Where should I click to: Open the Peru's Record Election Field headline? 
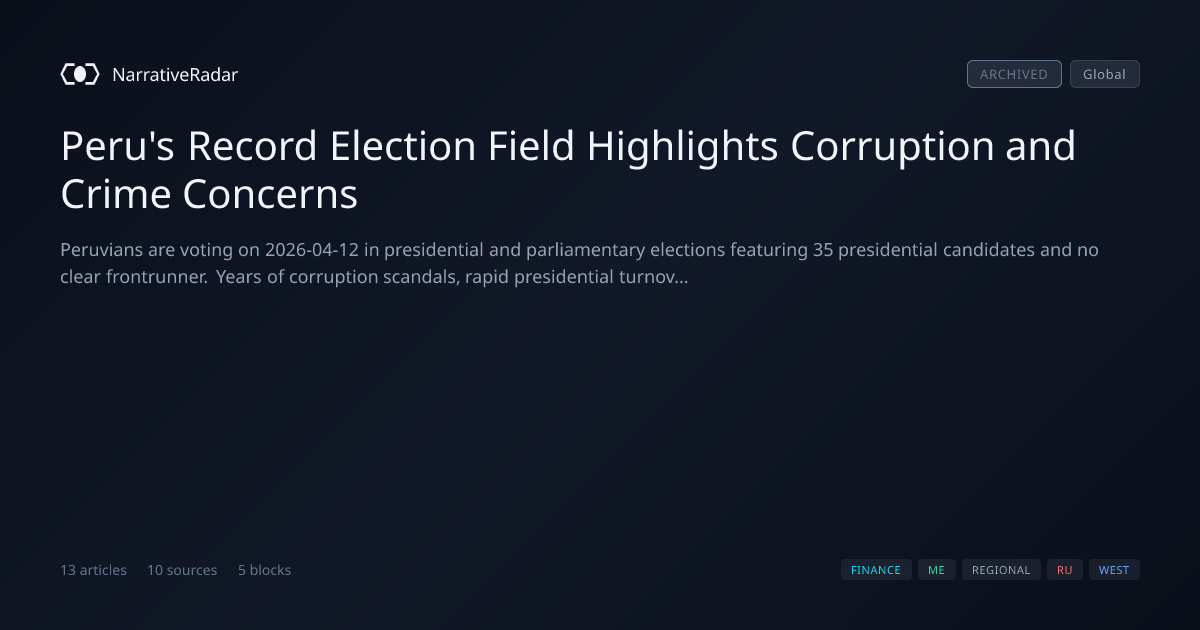pos(568,170)
